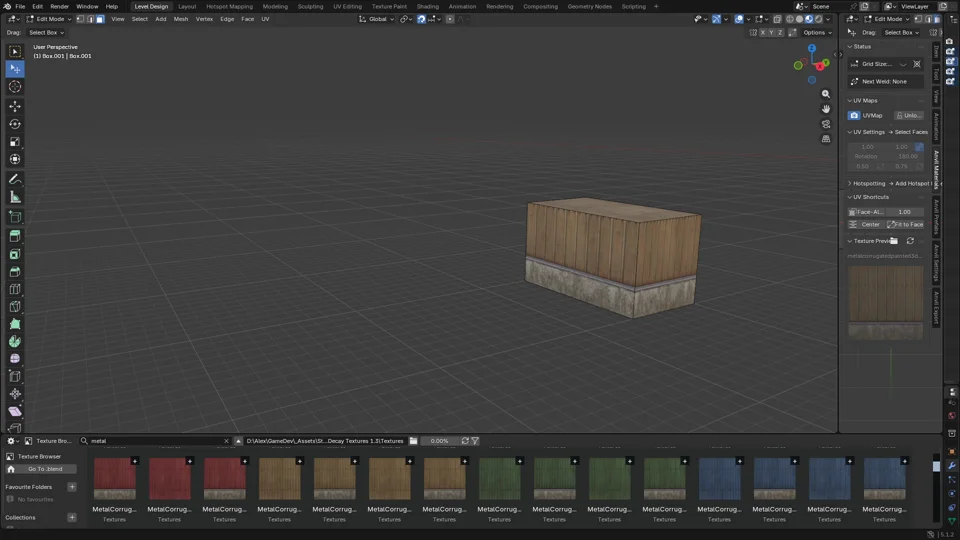This screenshot has height=540, width=960.
Task: Select the Scale tool
Action: pyautogui.click(x=15, y=142)
